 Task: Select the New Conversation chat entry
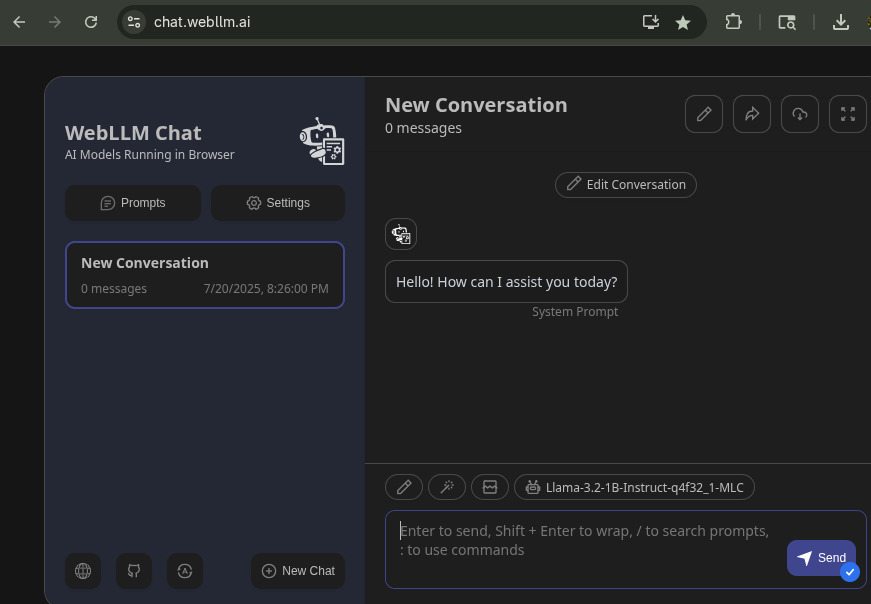(205, 274)
